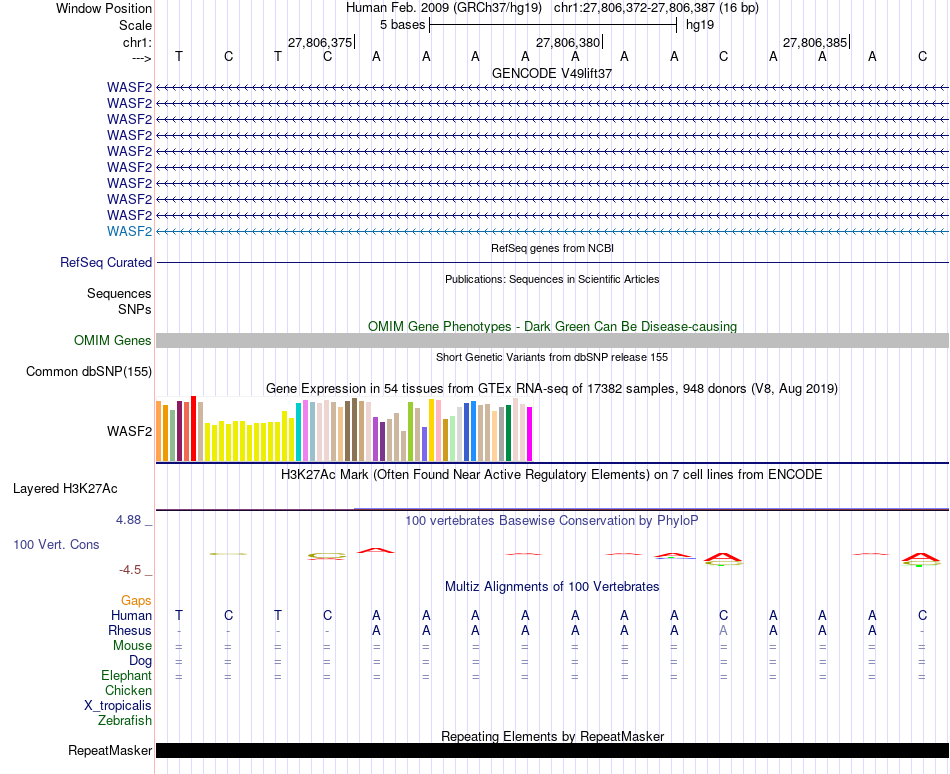Viewport: 950px width, 774px height.
Task: Click the RepeatMasker side label
Action: [x=110, y=750]
